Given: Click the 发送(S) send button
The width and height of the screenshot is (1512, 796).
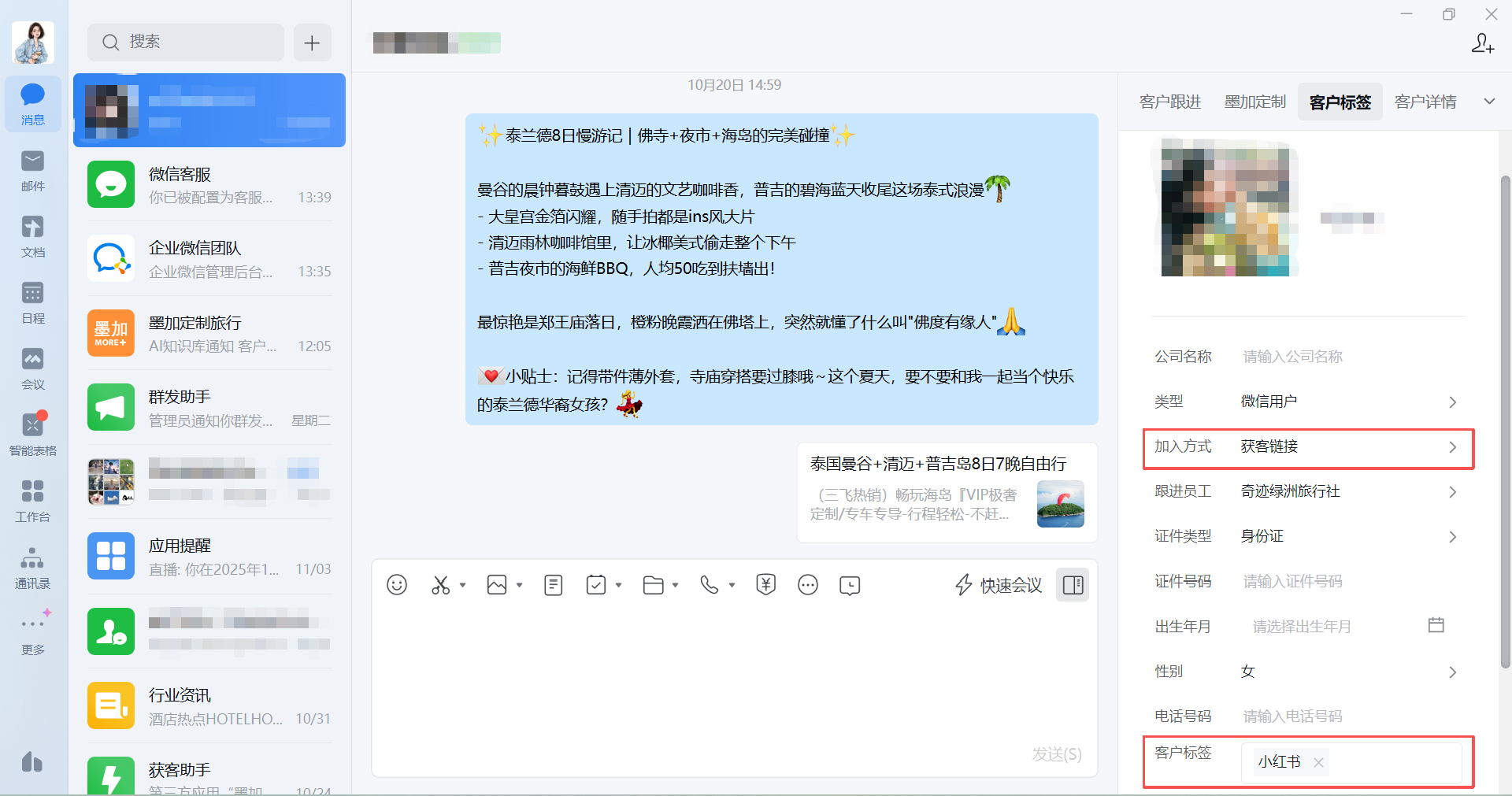Looking at the screenshot, I should coord(1057,754).
